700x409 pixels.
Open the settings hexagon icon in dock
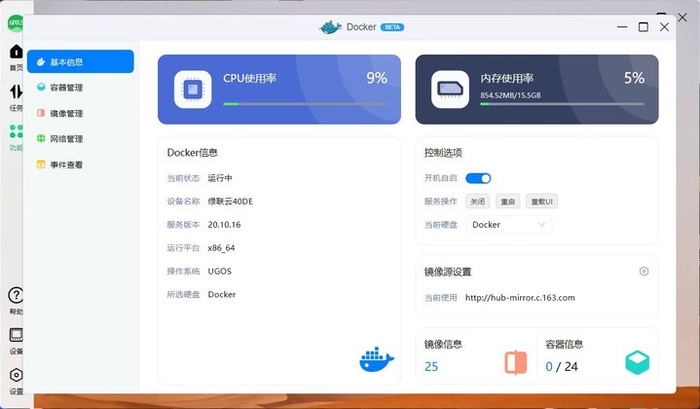tap(16, 375)
